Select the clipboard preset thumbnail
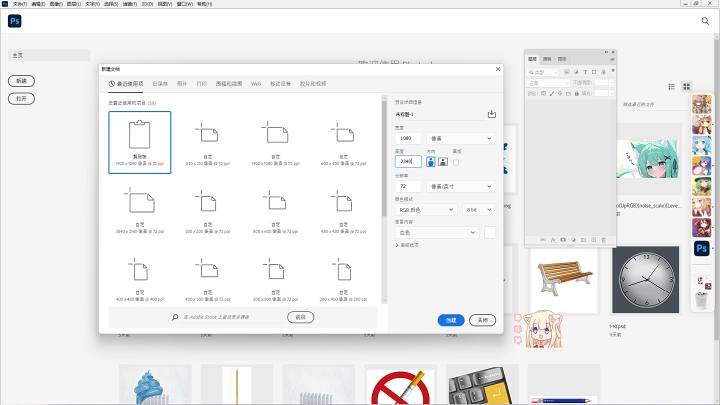Viewport: 720px width, 405px height. click(x=140, y=142)
